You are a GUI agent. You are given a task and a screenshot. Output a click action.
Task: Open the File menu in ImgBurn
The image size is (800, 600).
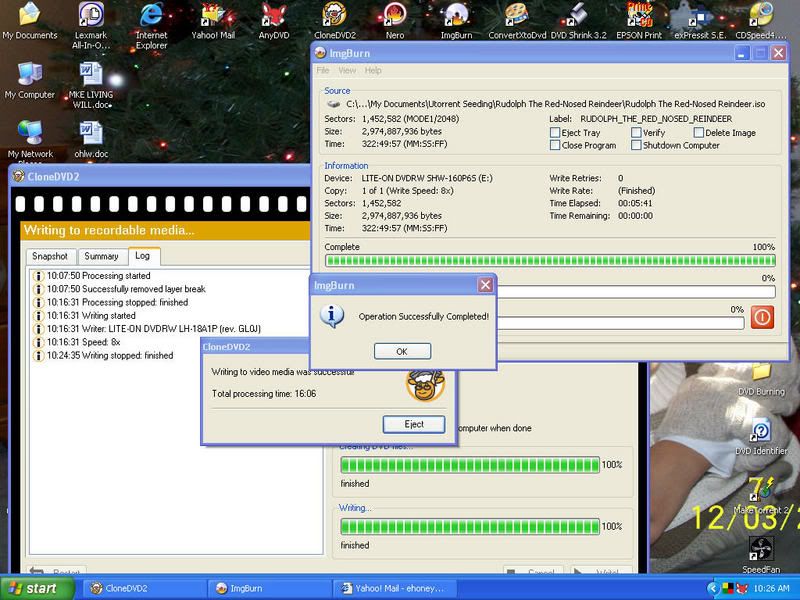coord(323,70)
